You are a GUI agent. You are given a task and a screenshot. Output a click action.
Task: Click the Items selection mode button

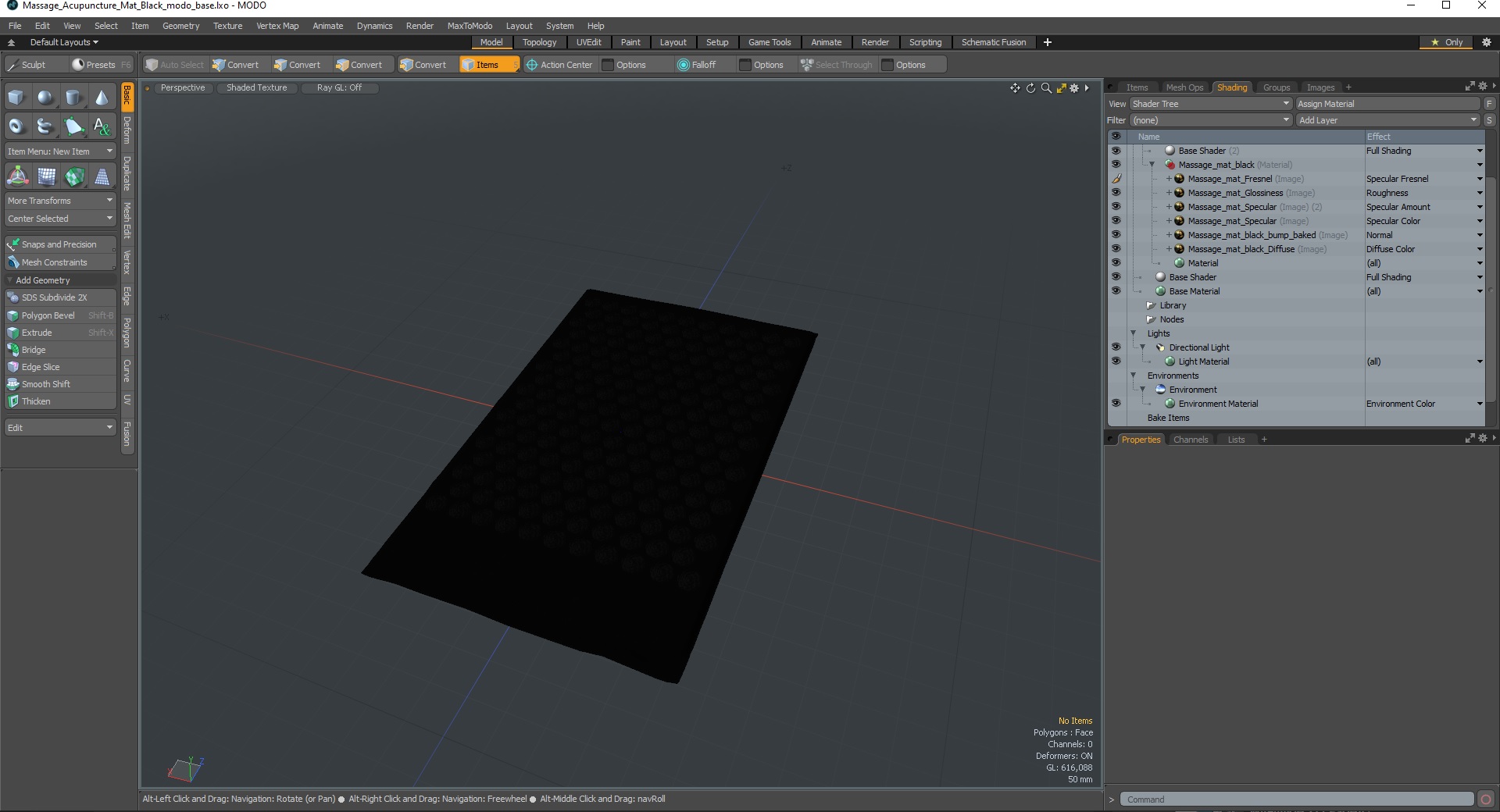[488, 65]
